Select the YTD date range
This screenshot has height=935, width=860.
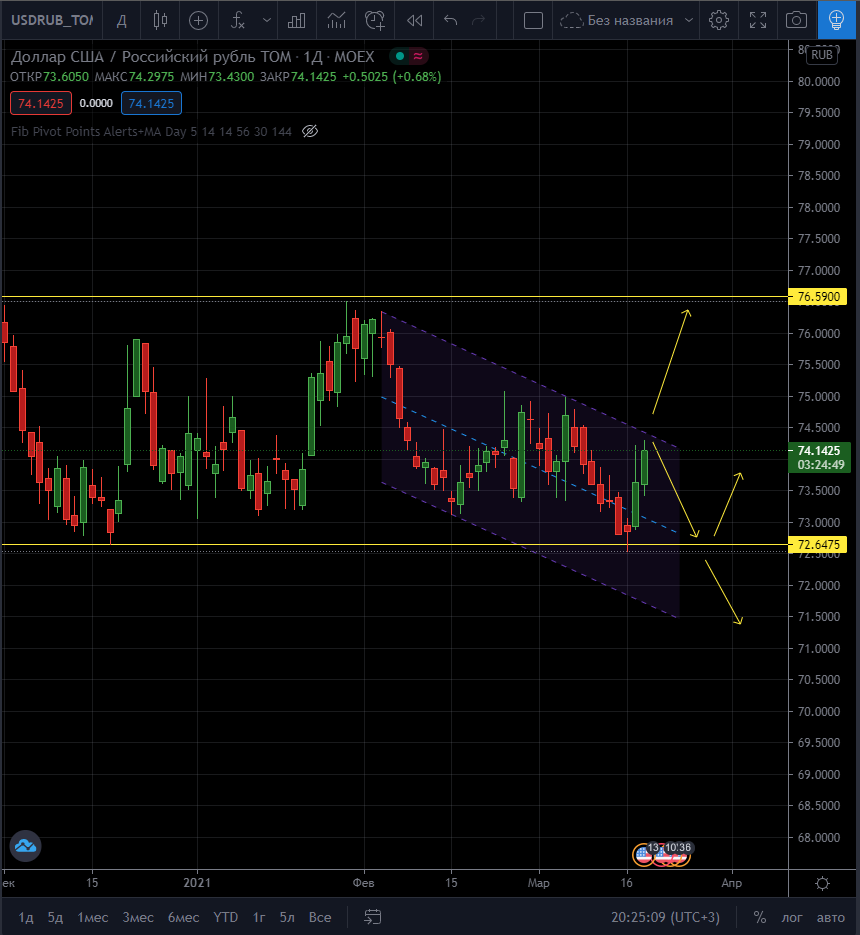pos(225,917)
